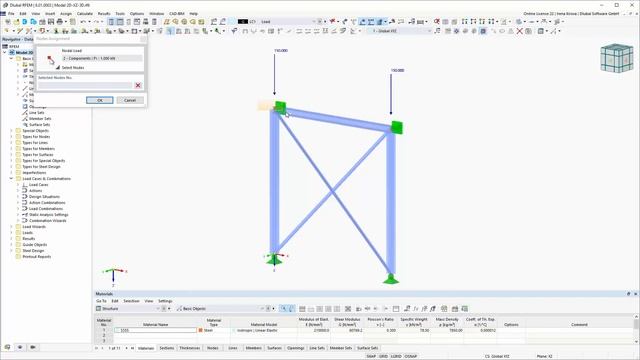The image size is (640, 360).
Task: Toggle the OSNAP status bar button
Action: coord(411,356)
